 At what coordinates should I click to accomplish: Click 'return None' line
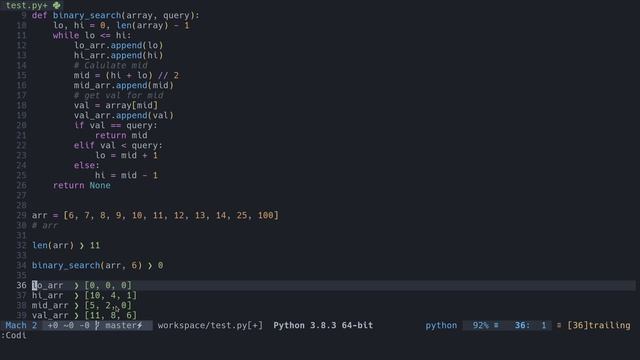(x=82, y=185)
